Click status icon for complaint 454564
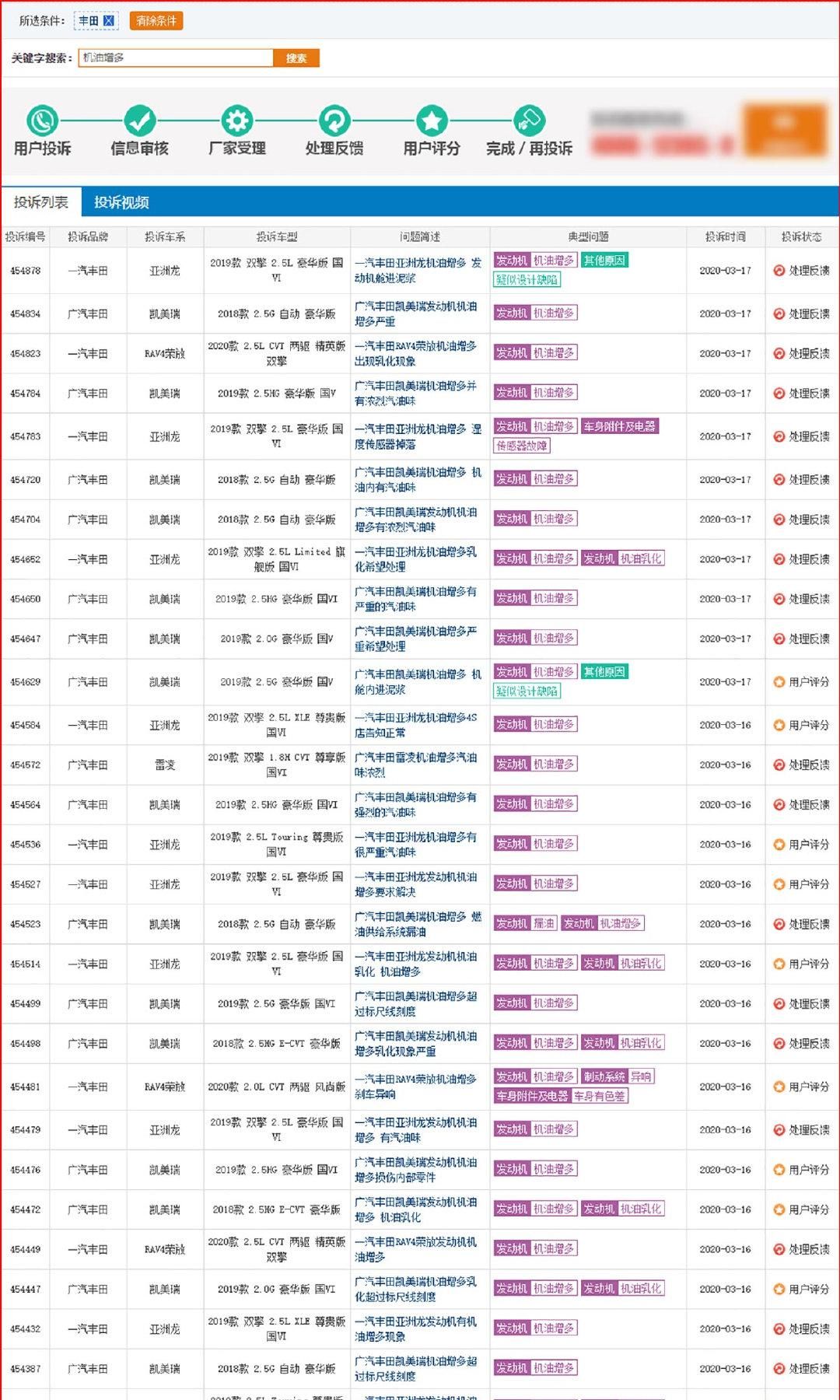 pyautogui.click(x=779, y=805)
